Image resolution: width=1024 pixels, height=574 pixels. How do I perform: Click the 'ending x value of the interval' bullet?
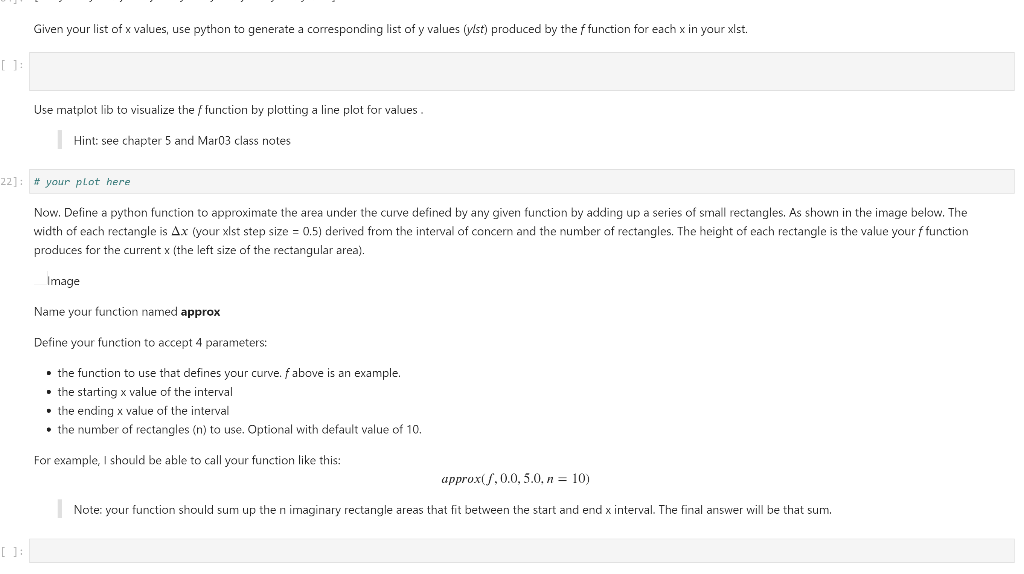pos(143,411)
